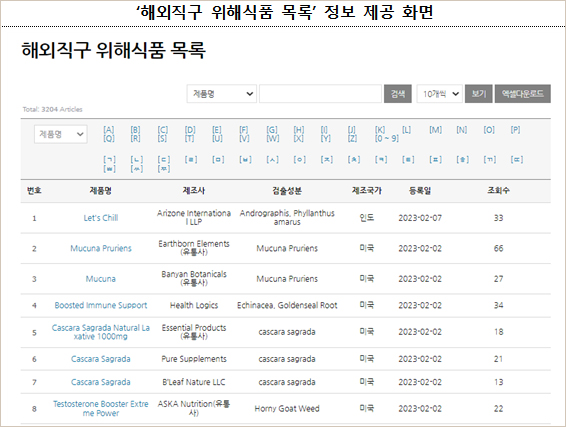Screen dimensions: 566x427
Task: Click the Health Logics manufacturer cell
Action: coord(194,305)
